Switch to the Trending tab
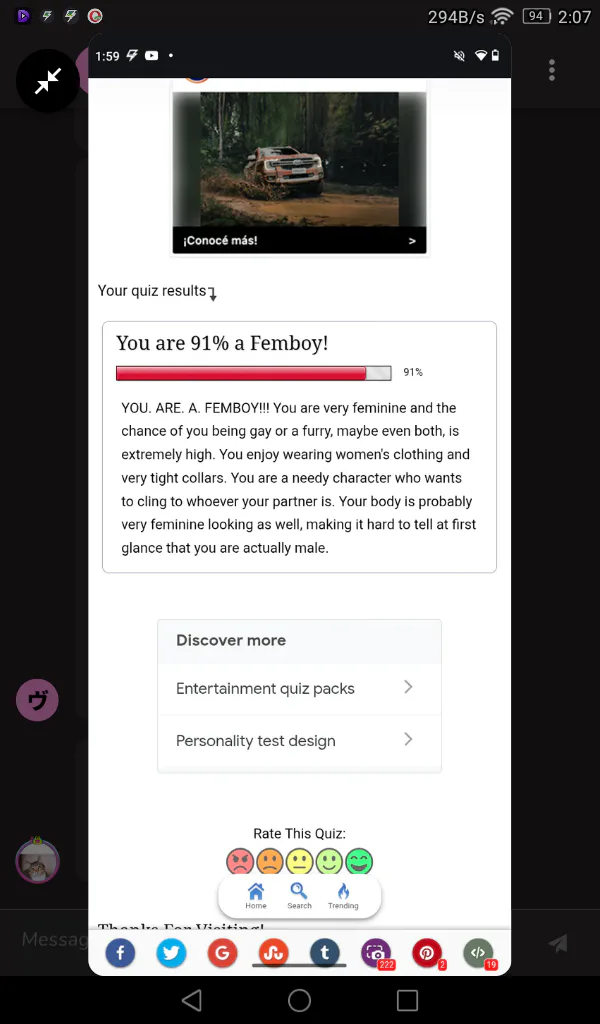This screenshot has width=600, height=1024. [343, 895]
